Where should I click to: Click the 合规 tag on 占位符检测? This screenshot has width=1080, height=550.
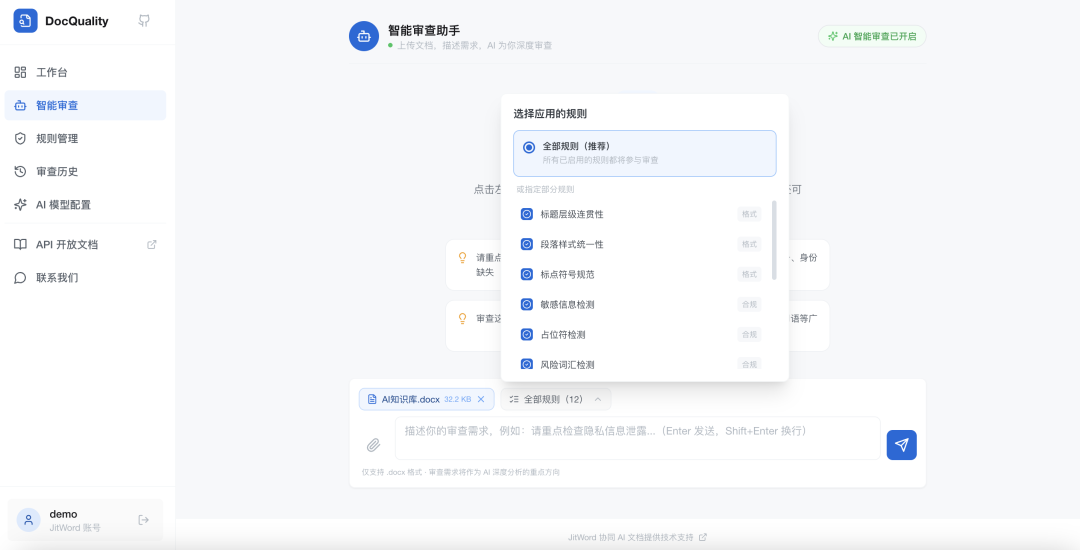(x=749, y=335)
